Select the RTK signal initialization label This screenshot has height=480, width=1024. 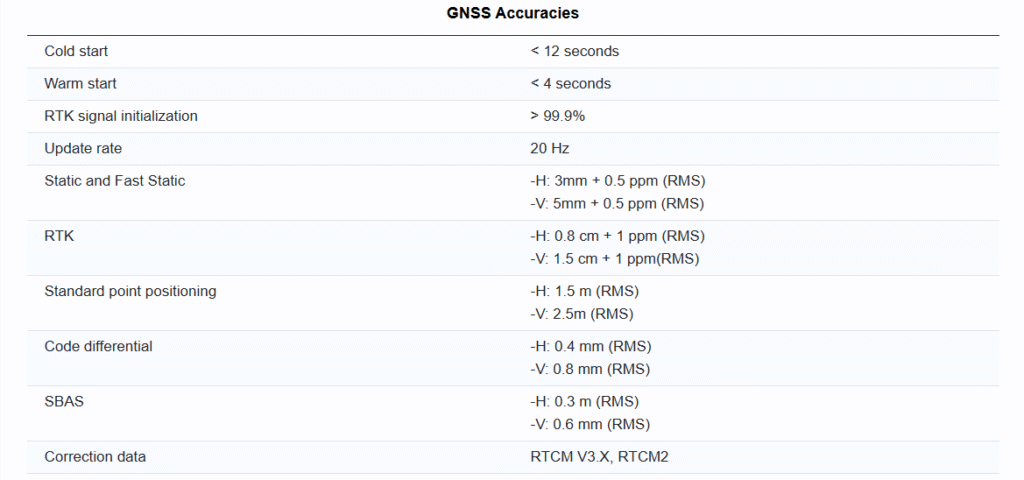(x=121, y=116)
